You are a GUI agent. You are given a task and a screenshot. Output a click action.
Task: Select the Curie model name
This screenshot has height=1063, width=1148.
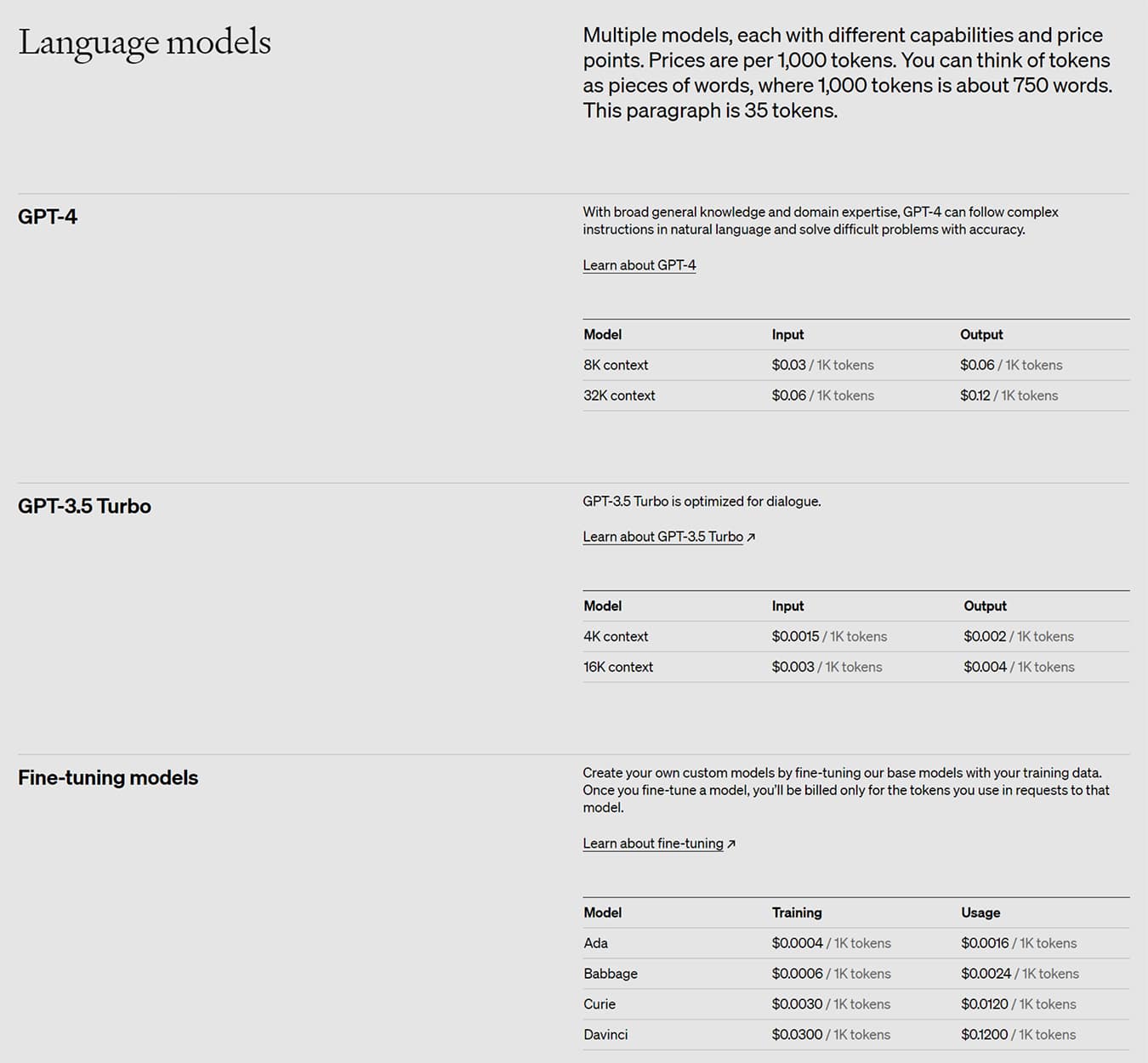(x=600, y=1004)
